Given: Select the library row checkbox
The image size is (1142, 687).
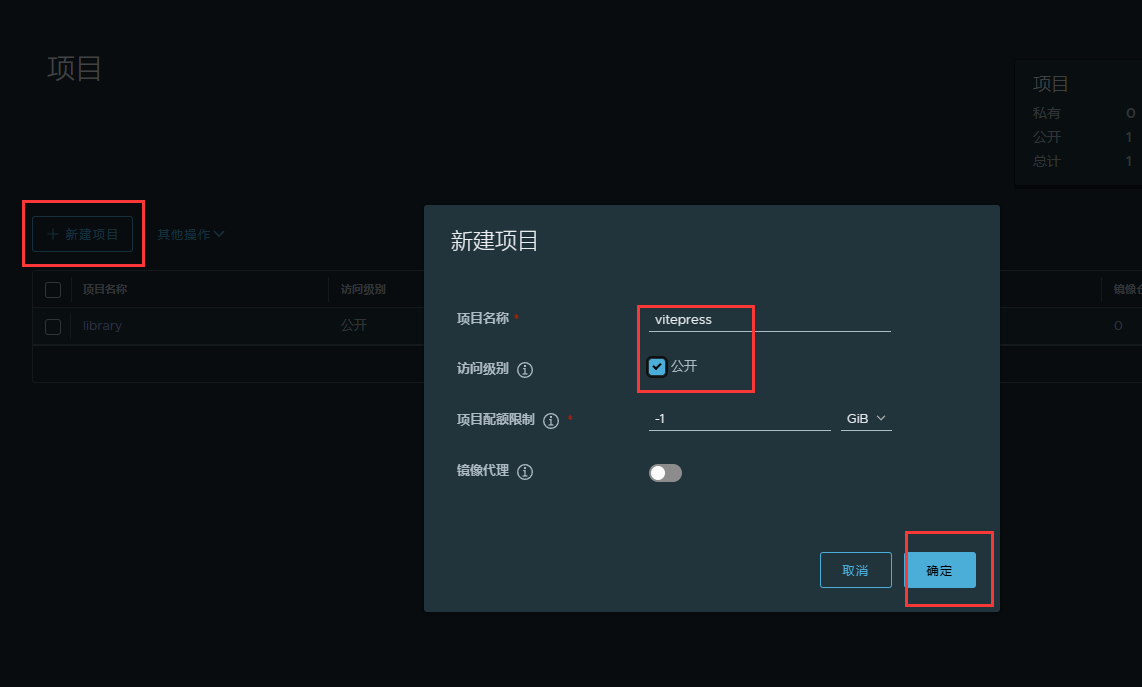Looking at the screenshot, I should [x=53, y=326].
